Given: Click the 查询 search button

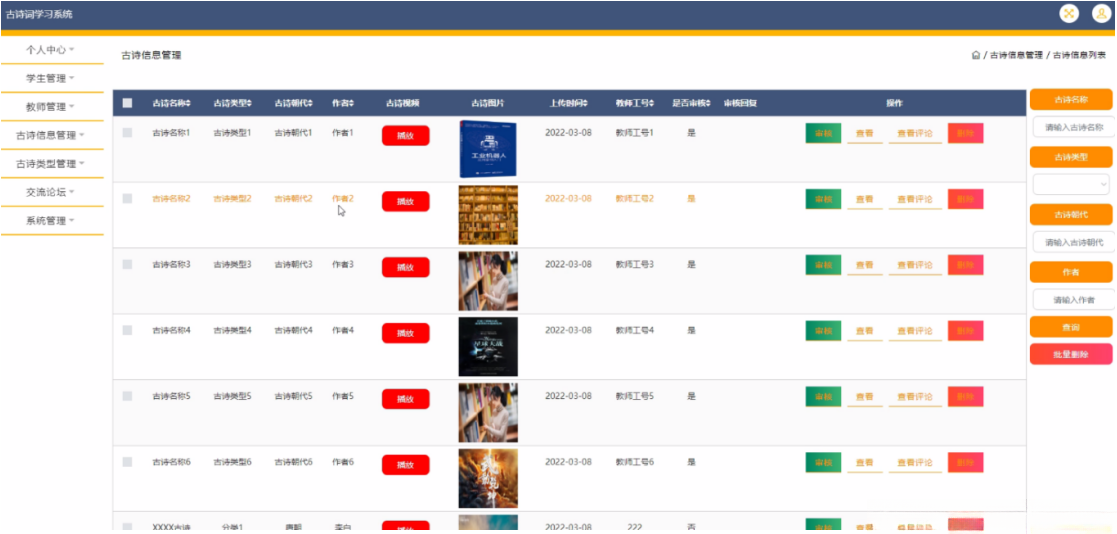Looking at the screenshot, I should click(1071, 327).
